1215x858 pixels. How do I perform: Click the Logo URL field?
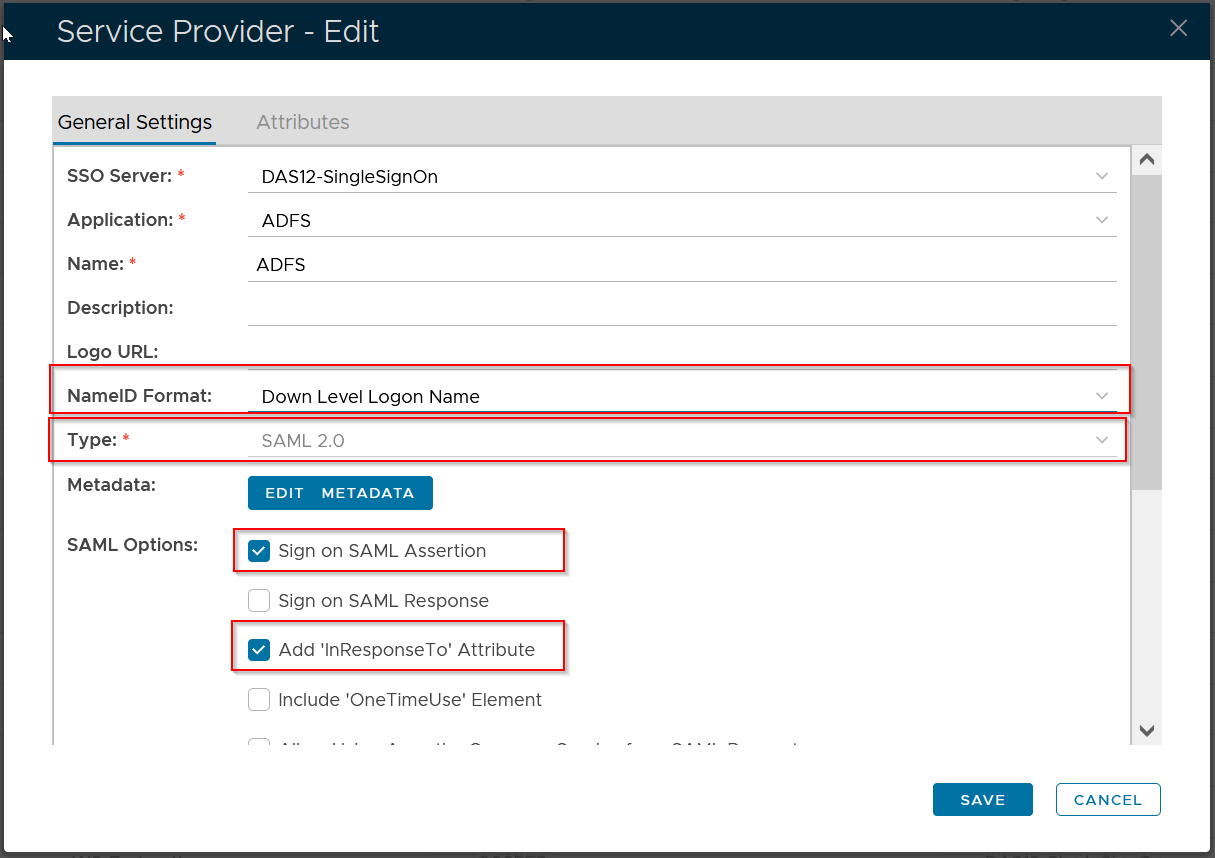click(680, 352)
